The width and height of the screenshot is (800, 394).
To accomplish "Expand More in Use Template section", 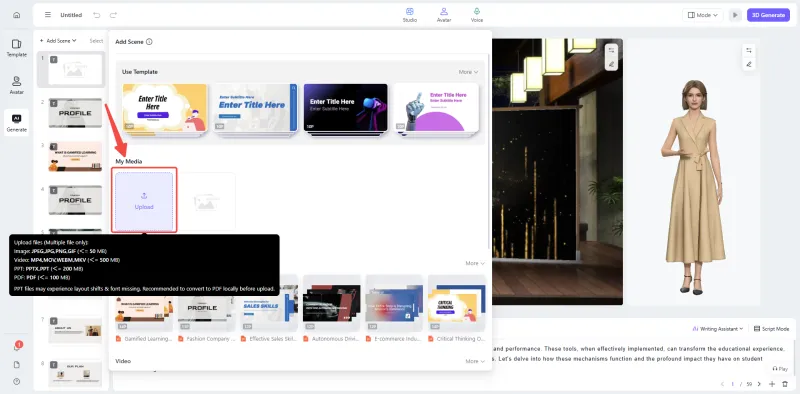I will click(x=468, y=72).
